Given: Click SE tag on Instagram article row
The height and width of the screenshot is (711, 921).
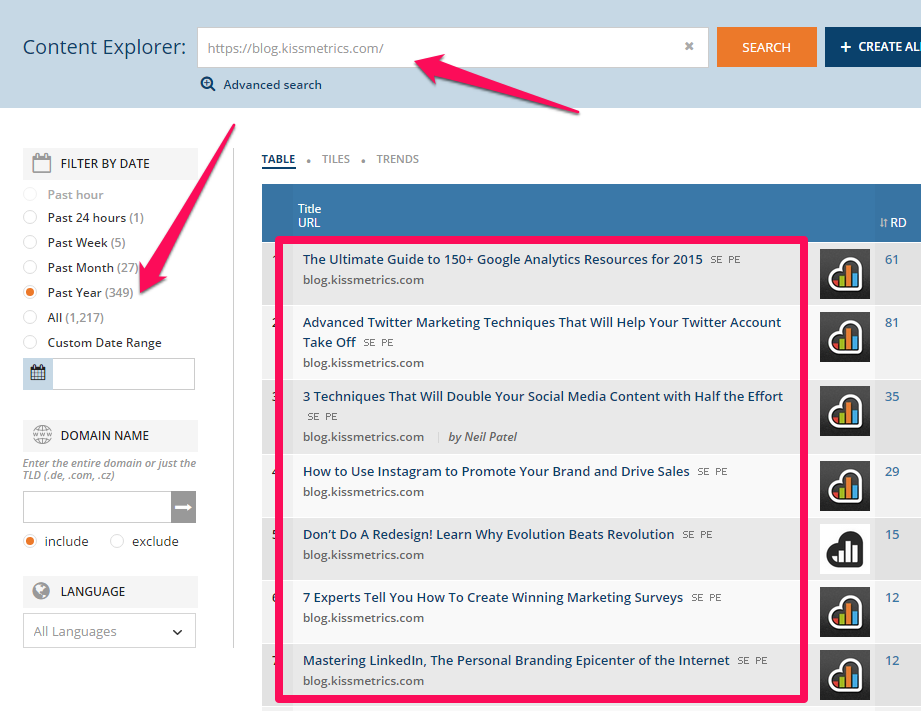Looking at the screenshot, I should tap(703, 472).
